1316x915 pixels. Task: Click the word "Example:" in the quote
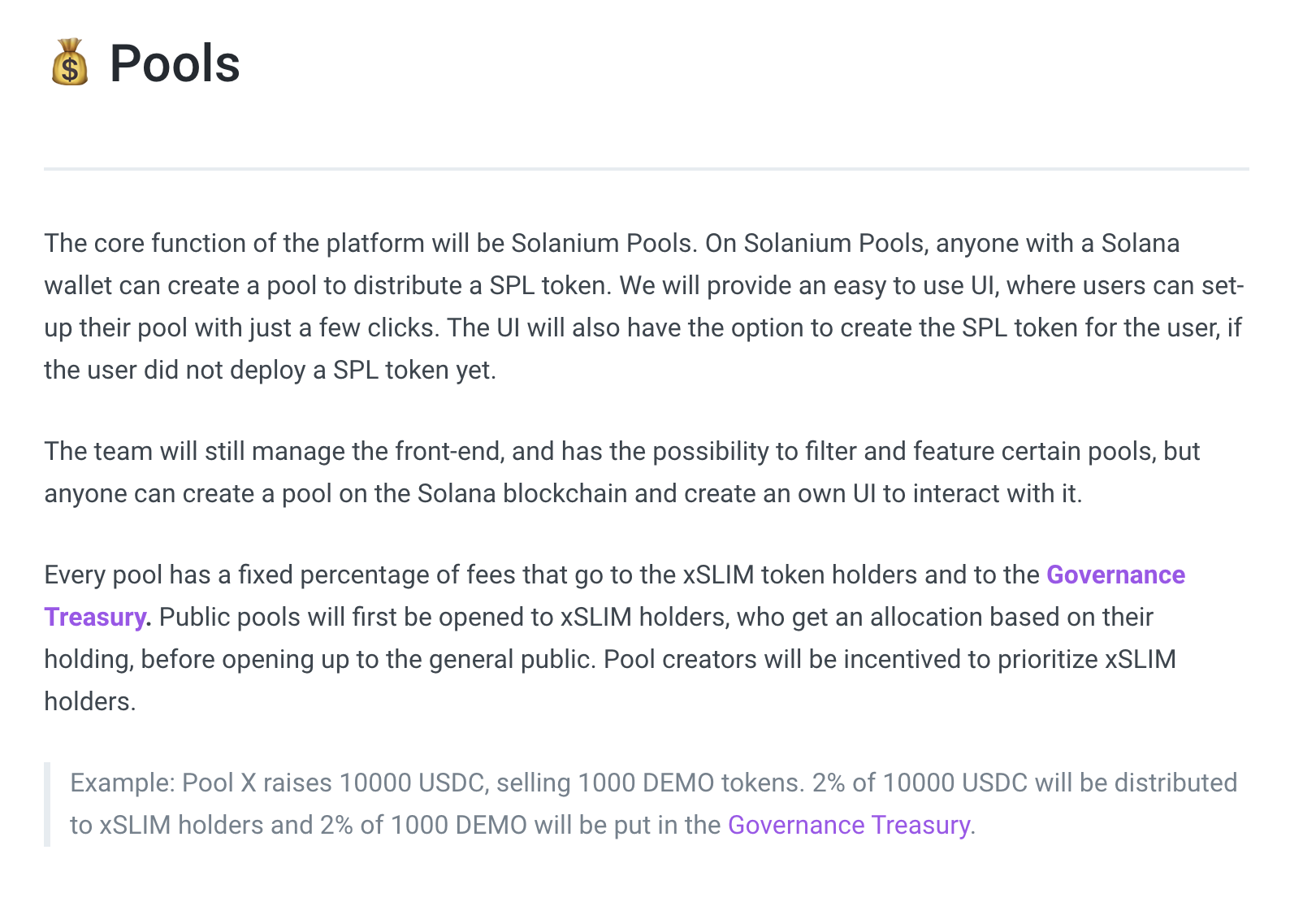[123, 783]
